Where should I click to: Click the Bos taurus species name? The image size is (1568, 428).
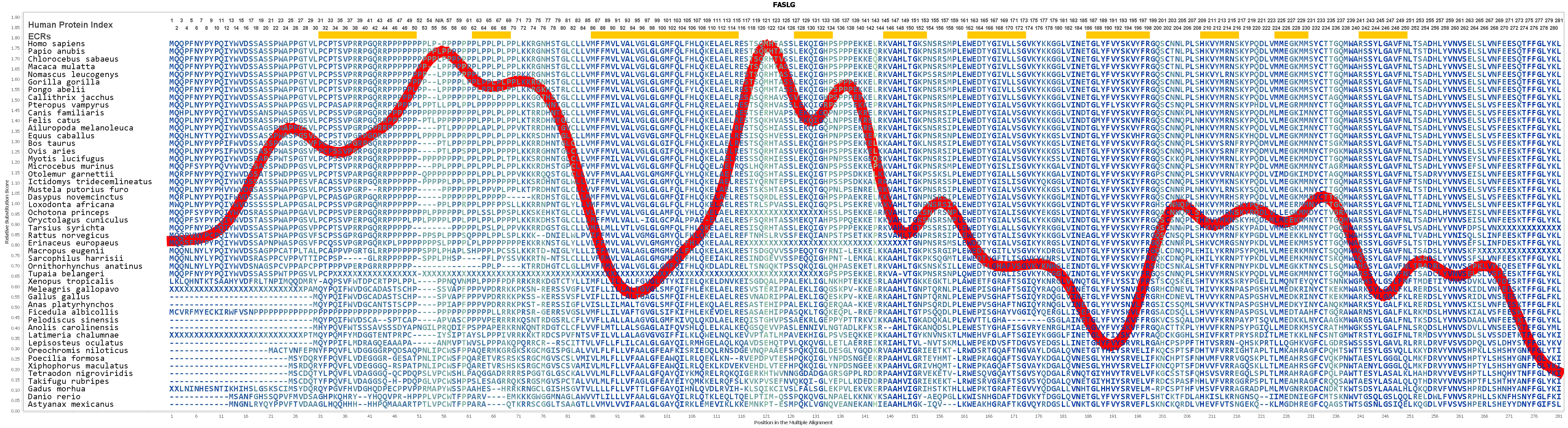coord(51,143)
